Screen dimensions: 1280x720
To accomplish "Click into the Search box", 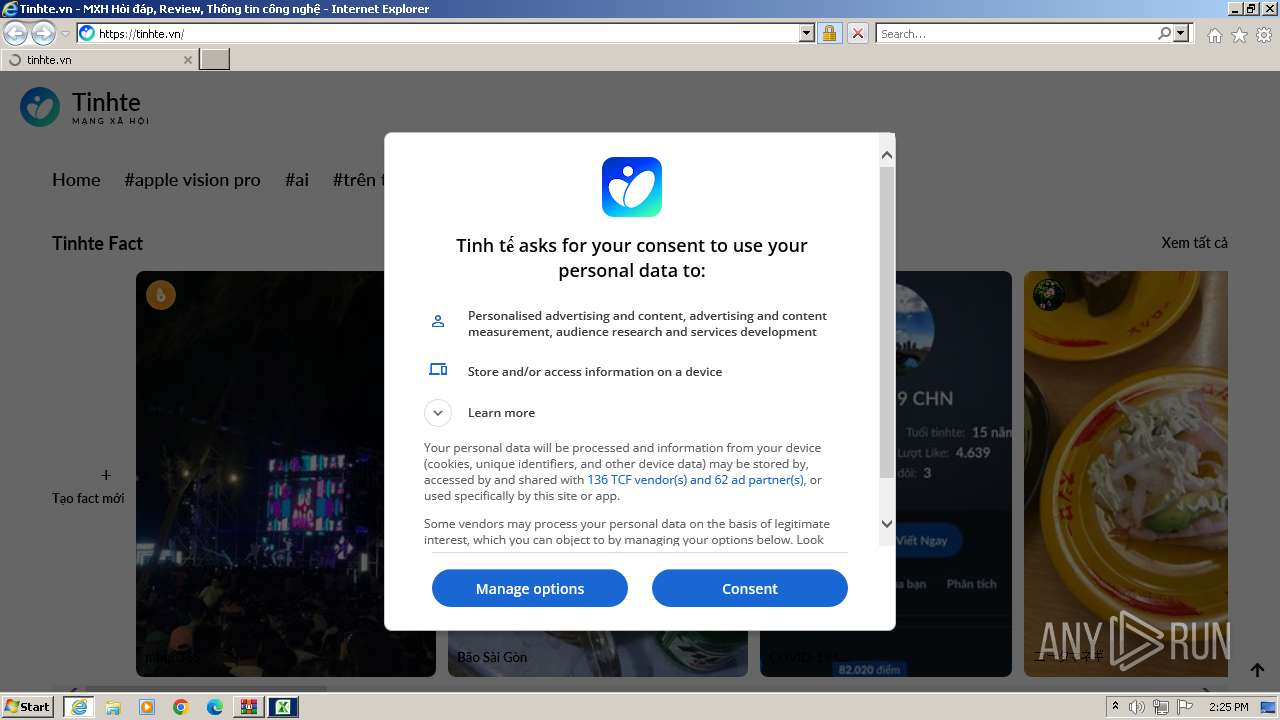I will point(1016,33).
